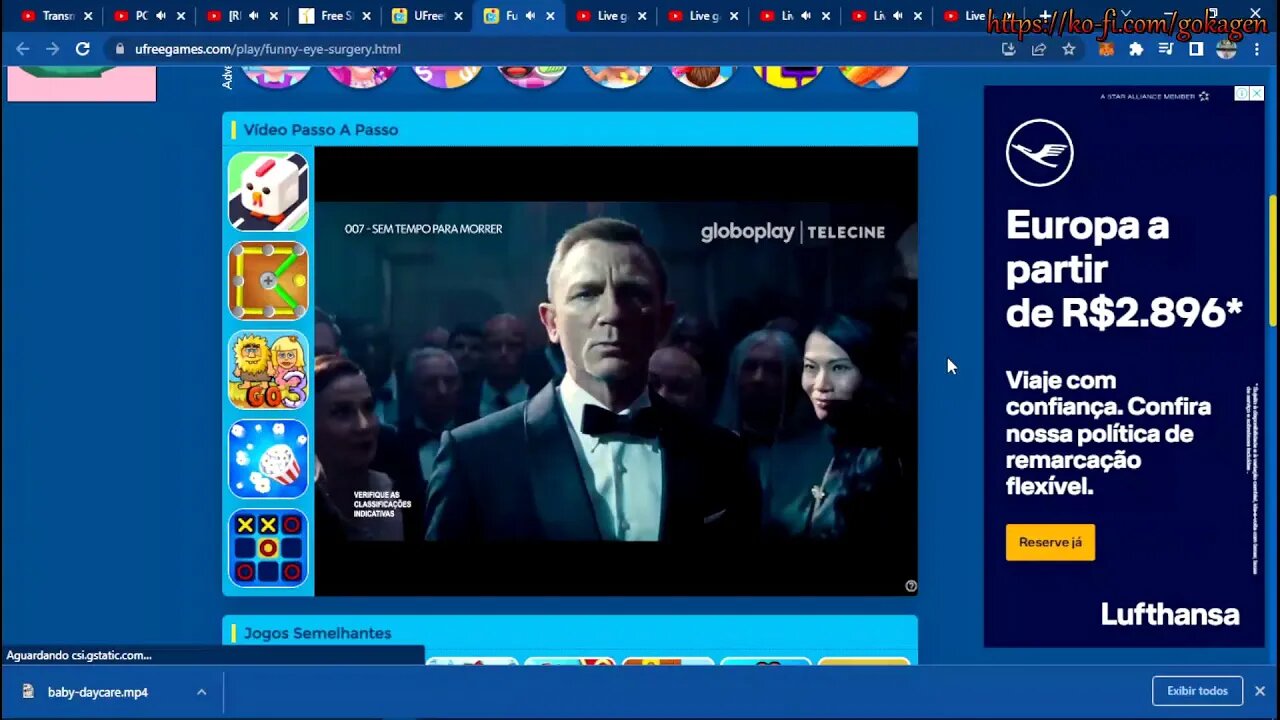This screenshot has height=720, width=1280.
Task: Click the Reserve já button
Action: point(1050,542)
